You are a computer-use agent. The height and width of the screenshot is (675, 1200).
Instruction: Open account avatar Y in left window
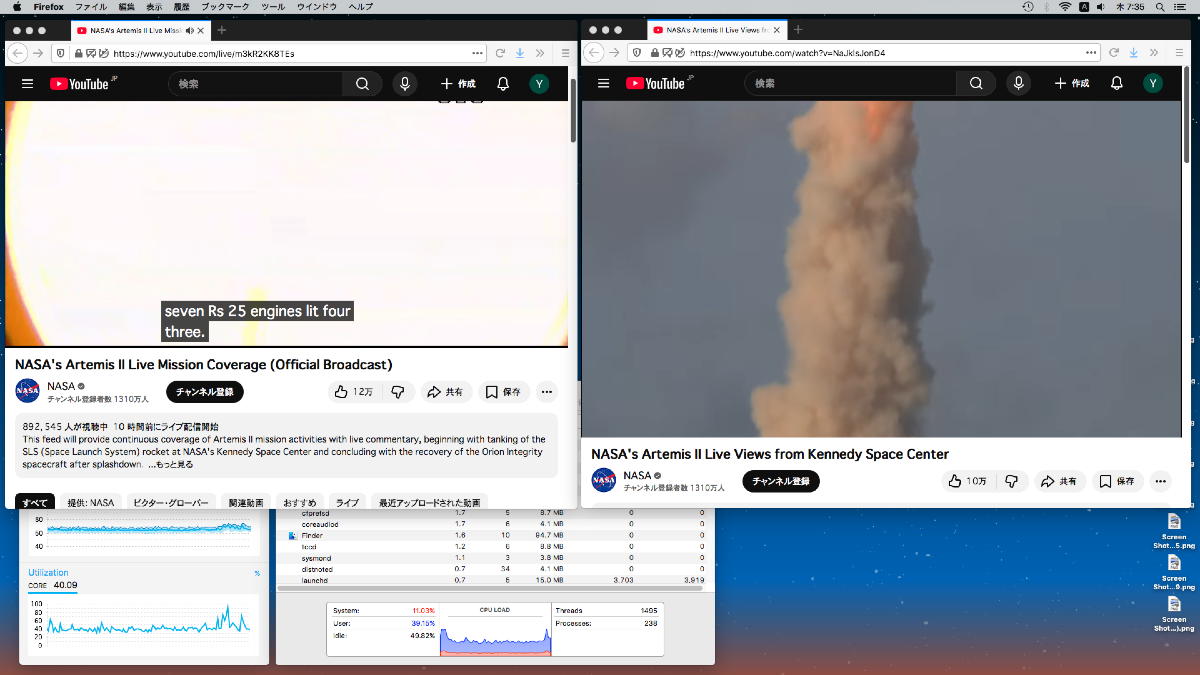(x=540, y=84)
